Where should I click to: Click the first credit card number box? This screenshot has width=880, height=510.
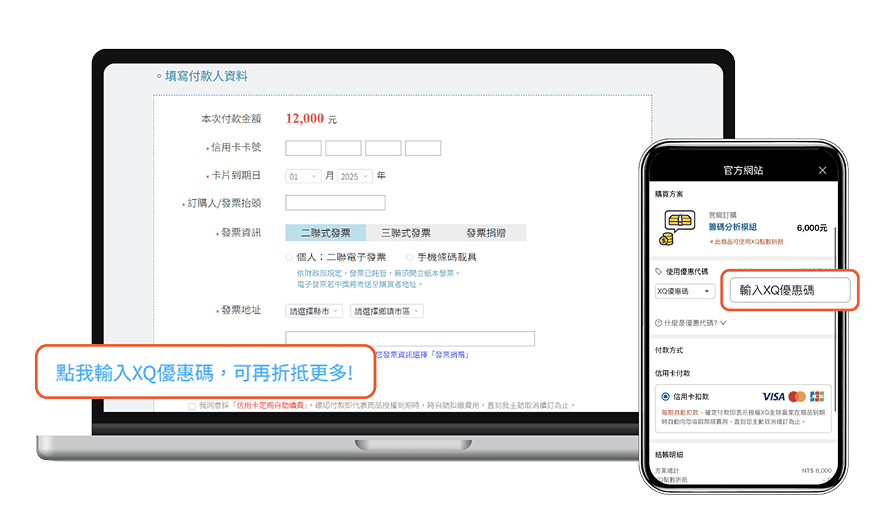(x=304, y=148)
